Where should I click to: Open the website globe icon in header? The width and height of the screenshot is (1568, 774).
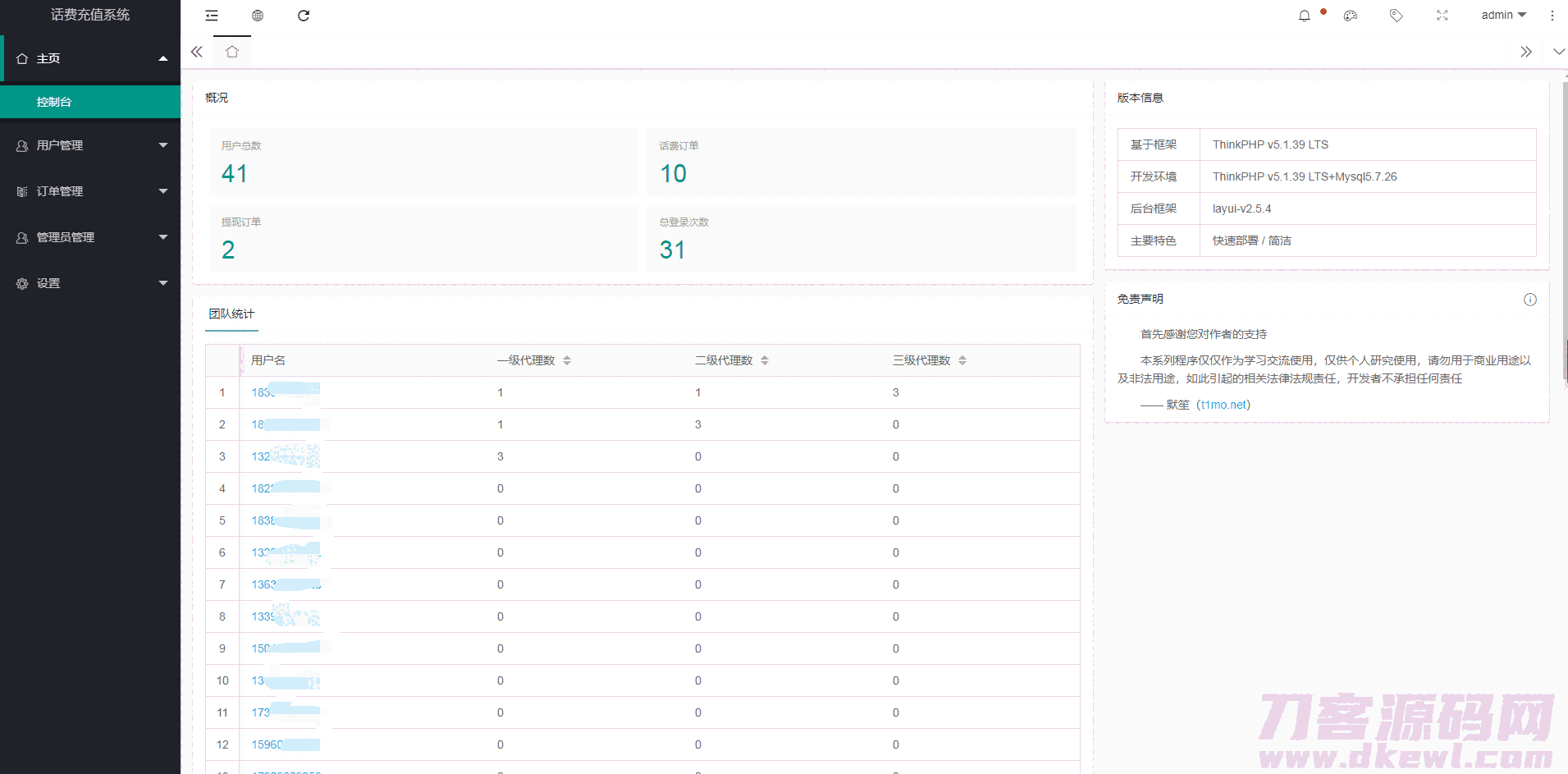click(258, 16)
